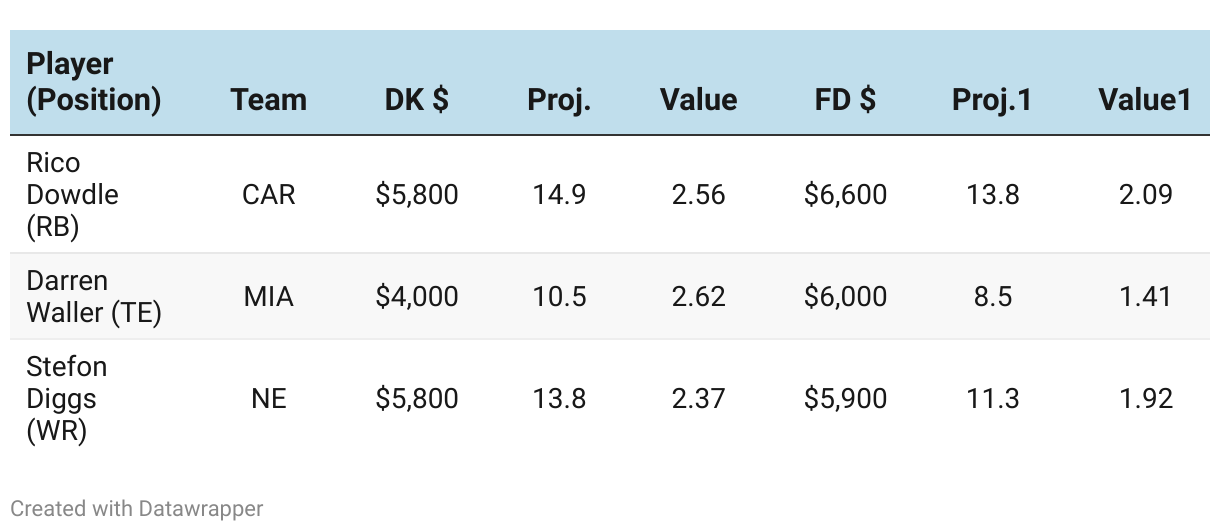Open the Created with Datawrapper link
The height and width of the screenshot is (532, 1220).
tap(137, 508)
